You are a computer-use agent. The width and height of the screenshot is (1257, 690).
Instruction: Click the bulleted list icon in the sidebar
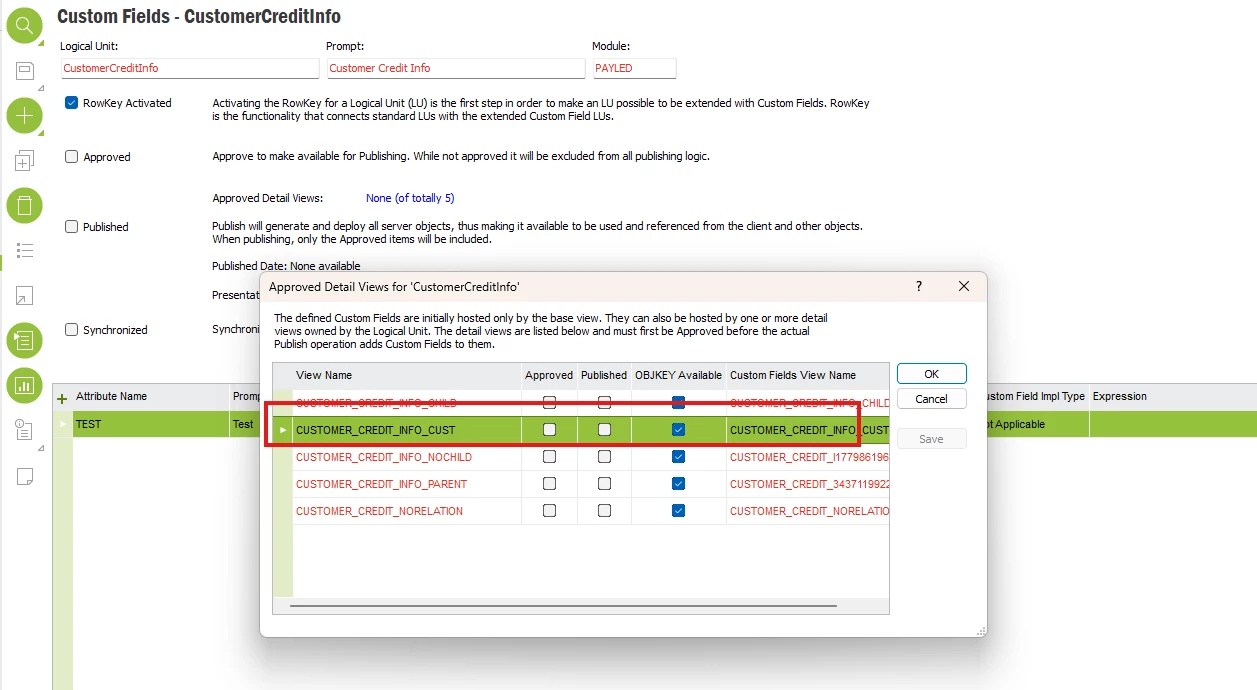[25, 250]
